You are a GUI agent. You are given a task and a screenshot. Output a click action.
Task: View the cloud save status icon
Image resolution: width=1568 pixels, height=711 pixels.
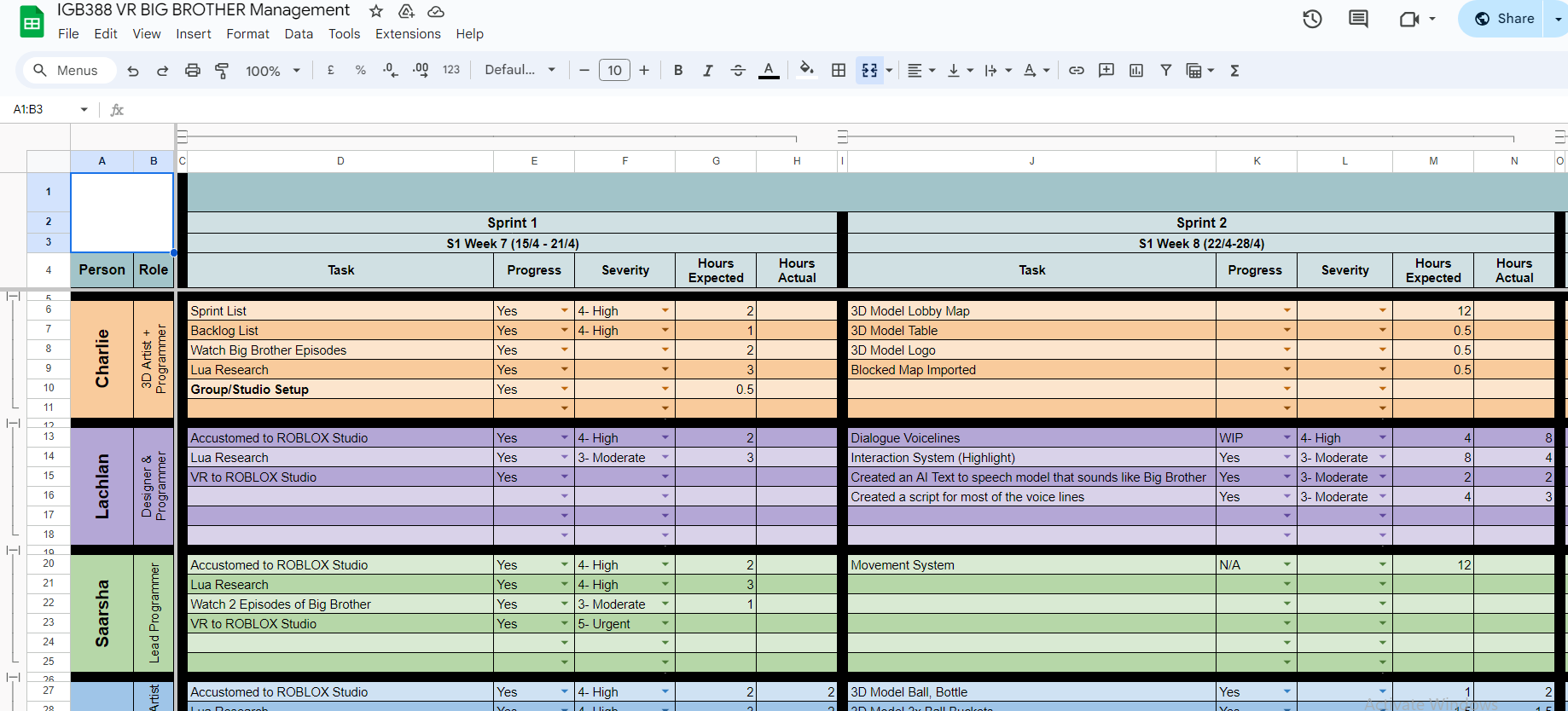[x=436, y=11]
